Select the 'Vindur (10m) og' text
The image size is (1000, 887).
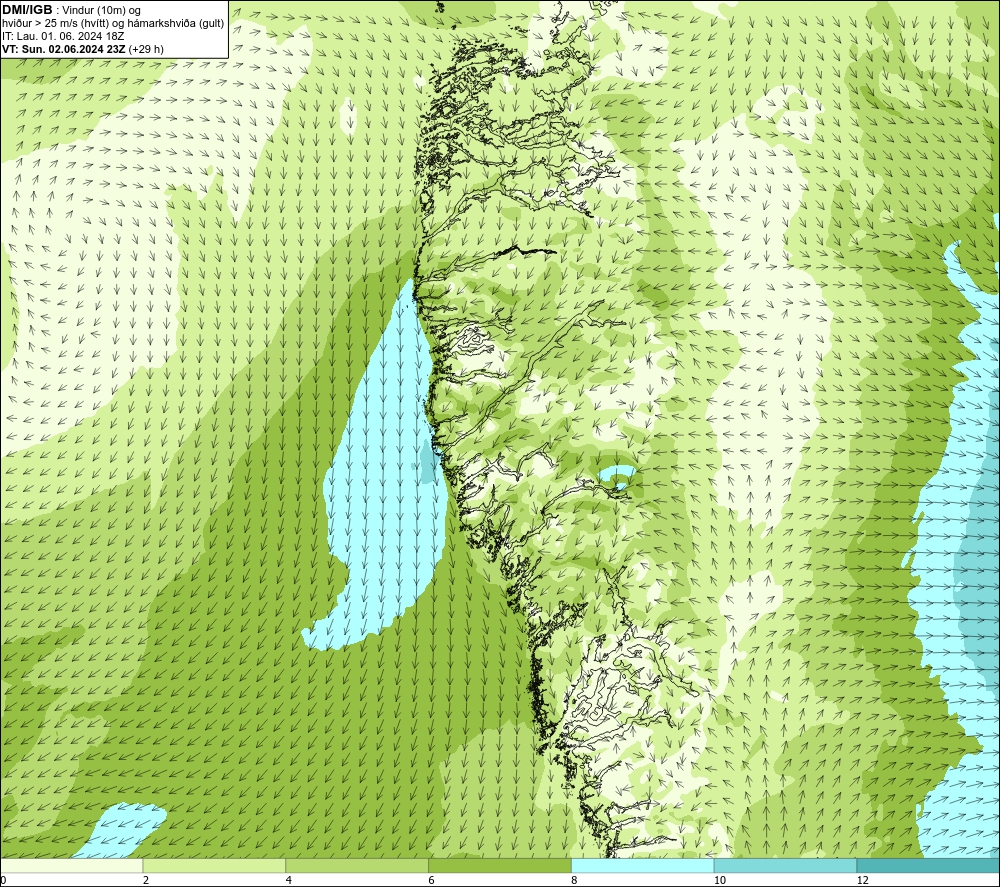click(101, 11)
